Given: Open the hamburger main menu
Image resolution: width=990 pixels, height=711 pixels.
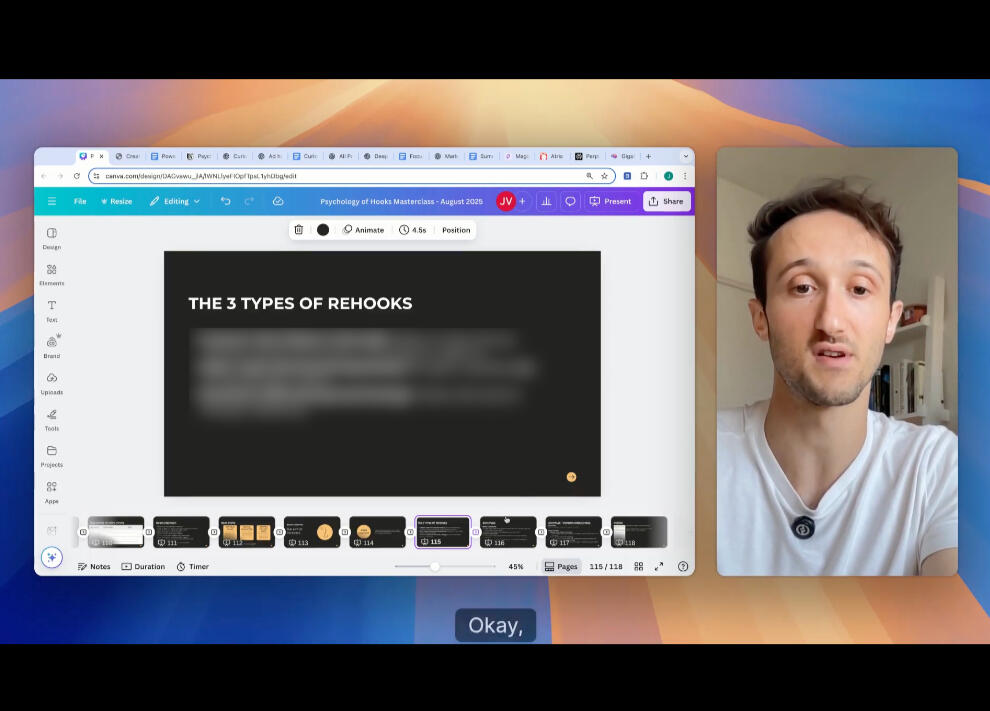Looking at the screenshot, I should pyautogui.click(x=52, y=201).
